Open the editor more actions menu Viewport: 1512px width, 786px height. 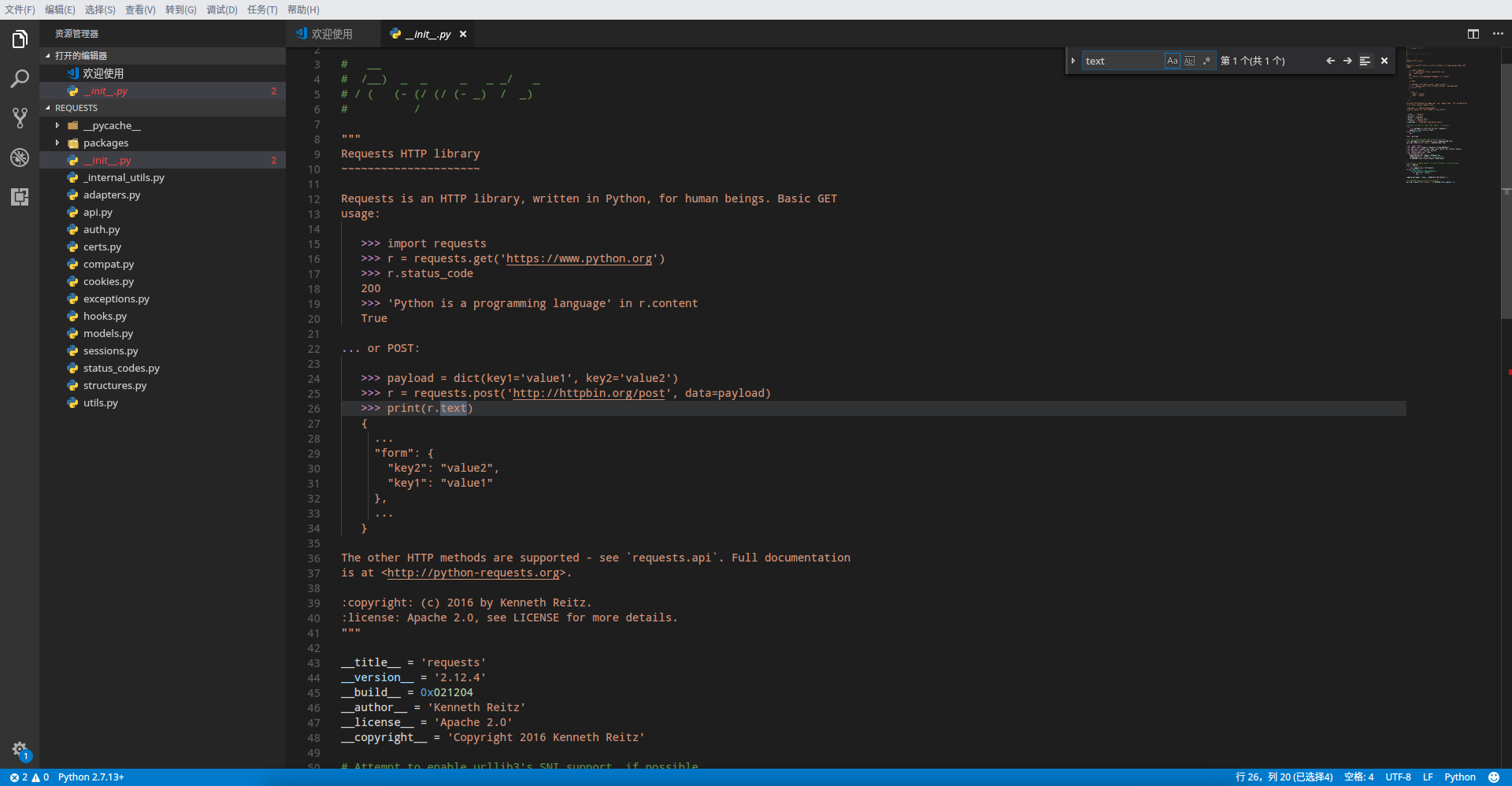[1498, 34]
